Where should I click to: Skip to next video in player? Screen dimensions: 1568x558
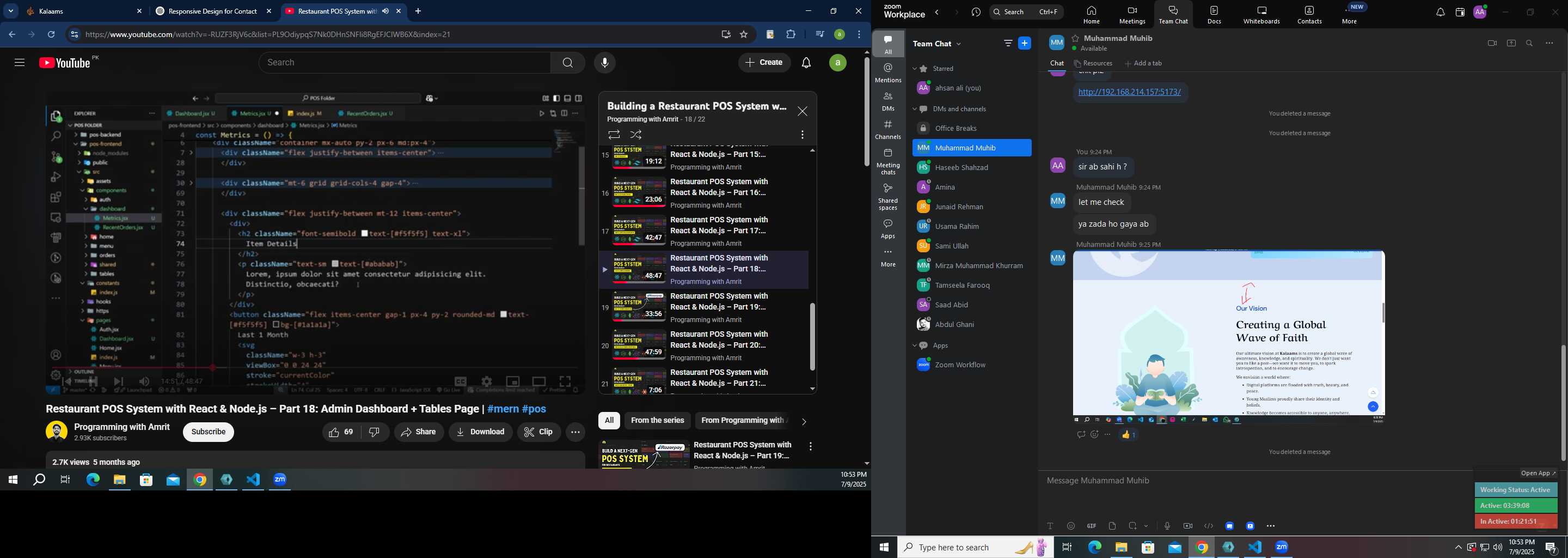[x=119, y=382]
